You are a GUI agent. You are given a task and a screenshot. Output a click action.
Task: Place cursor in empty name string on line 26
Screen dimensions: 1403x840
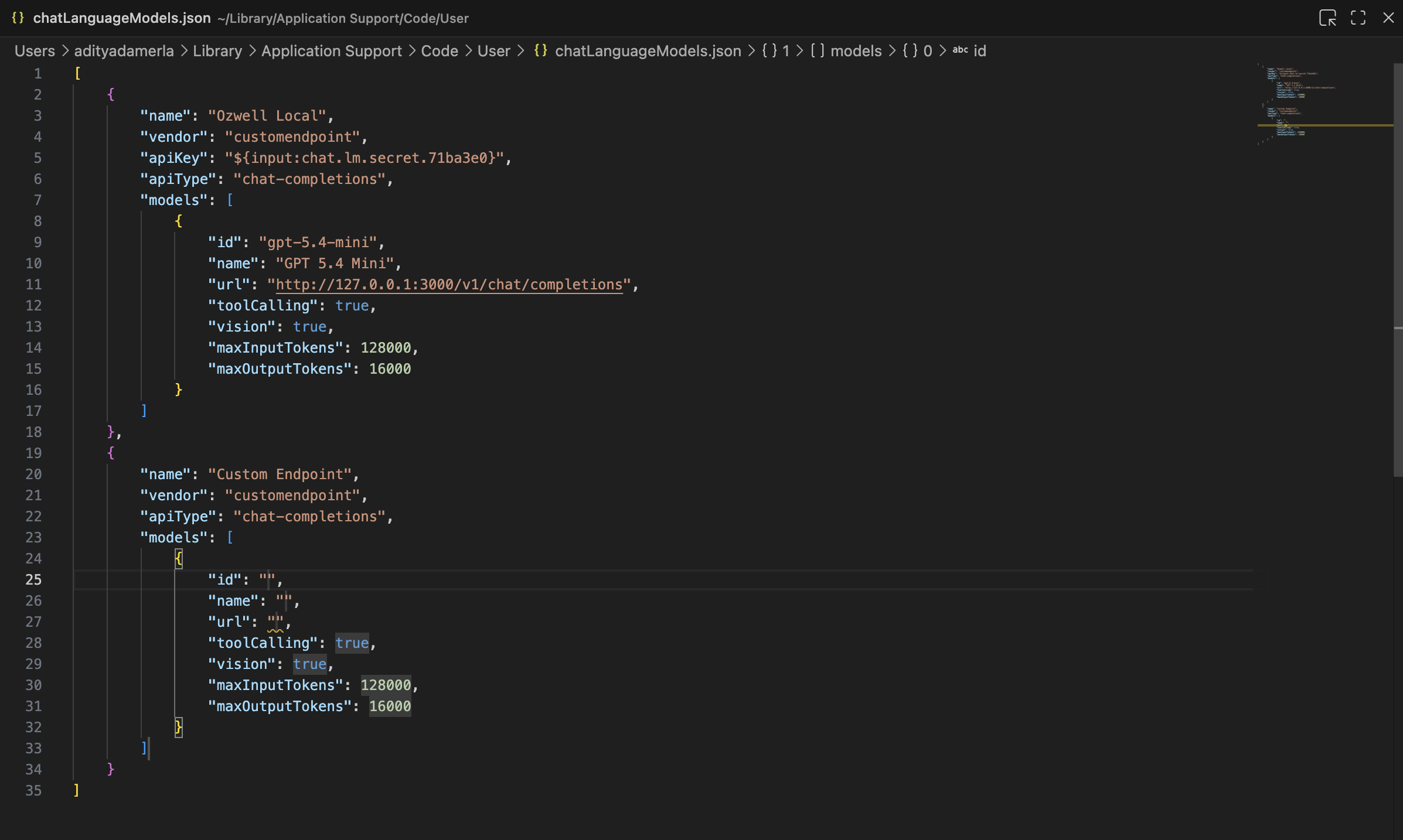[284, 601]
